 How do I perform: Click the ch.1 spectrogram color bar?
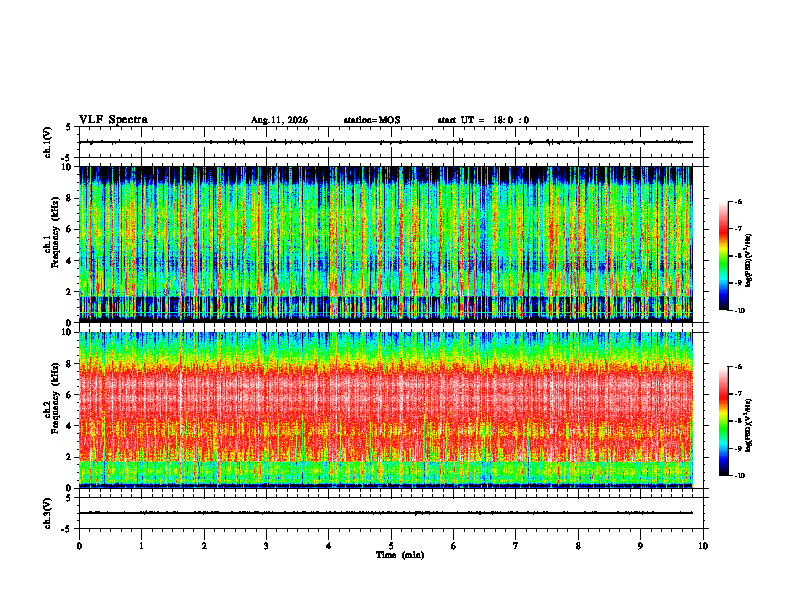723,256
